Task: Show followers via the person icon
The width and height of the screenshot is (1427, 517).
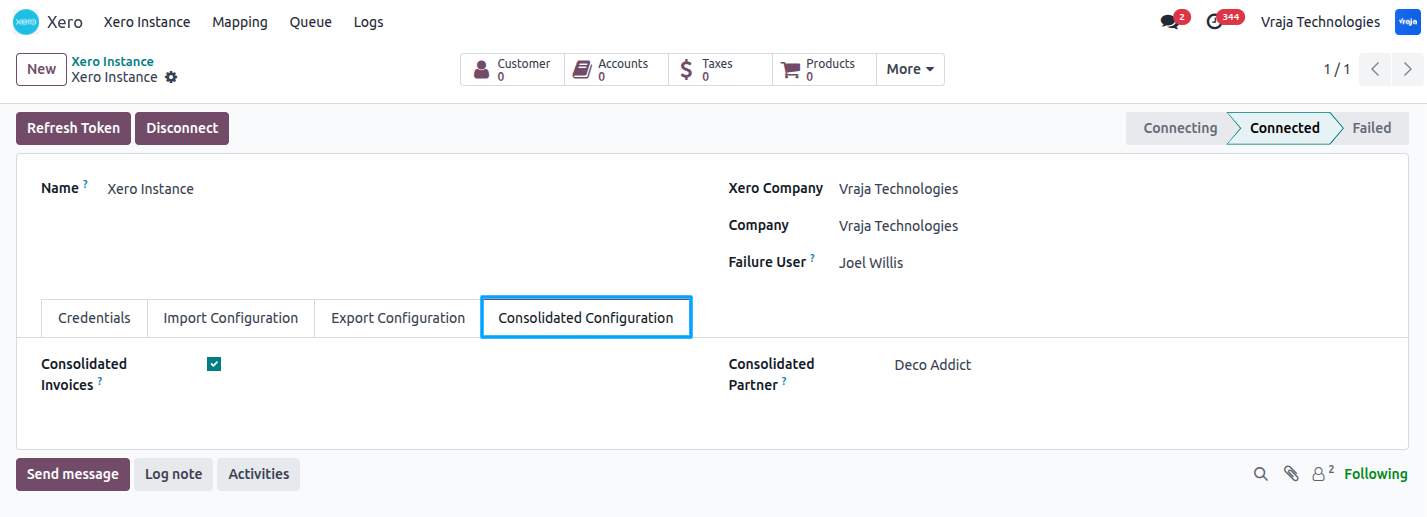Action: [x=1322, y=473]
